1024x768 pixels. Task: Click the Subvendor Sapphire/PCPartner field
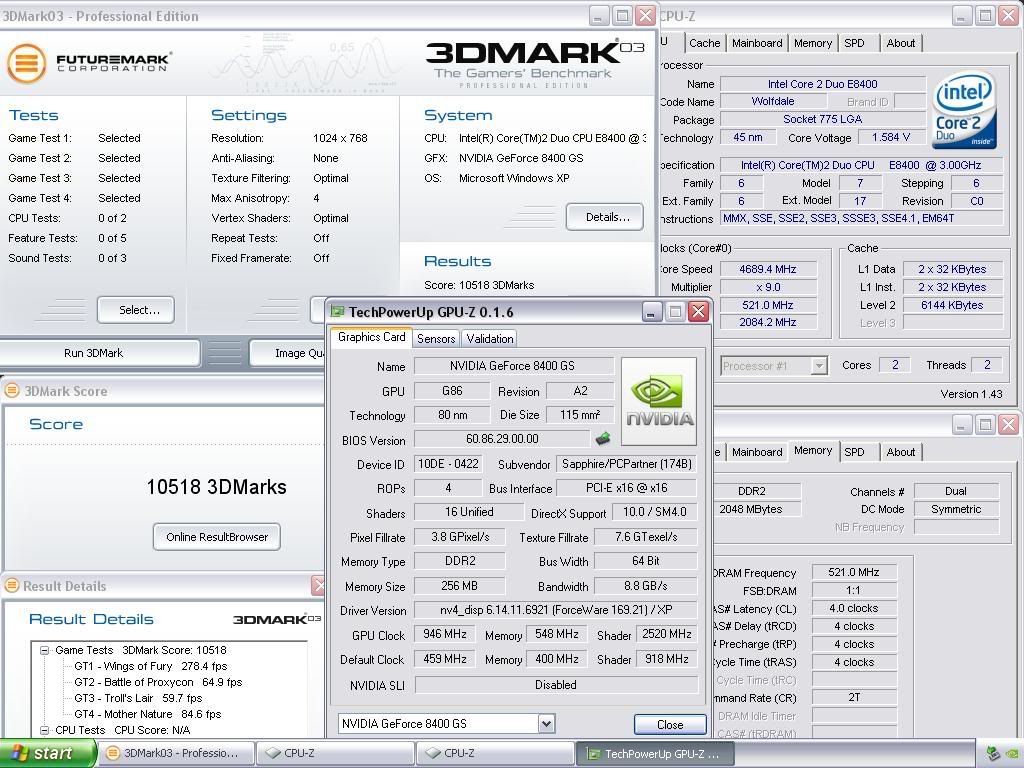point(626,464)
